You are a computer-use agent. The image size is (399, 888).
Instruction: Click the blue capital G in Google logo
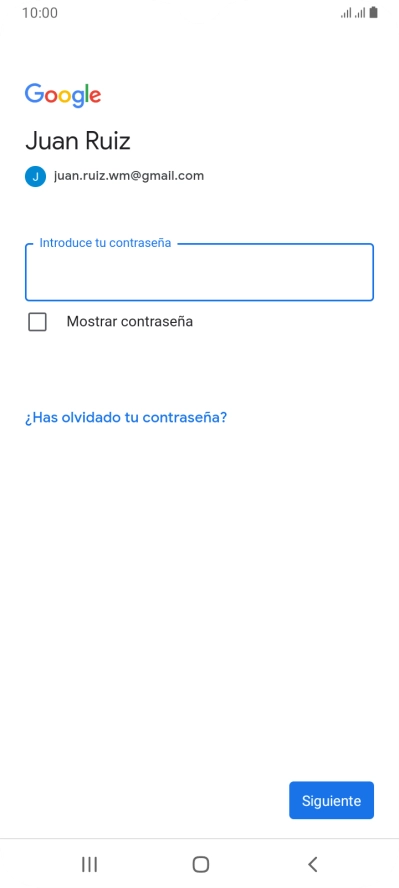(x=34, y=93)
